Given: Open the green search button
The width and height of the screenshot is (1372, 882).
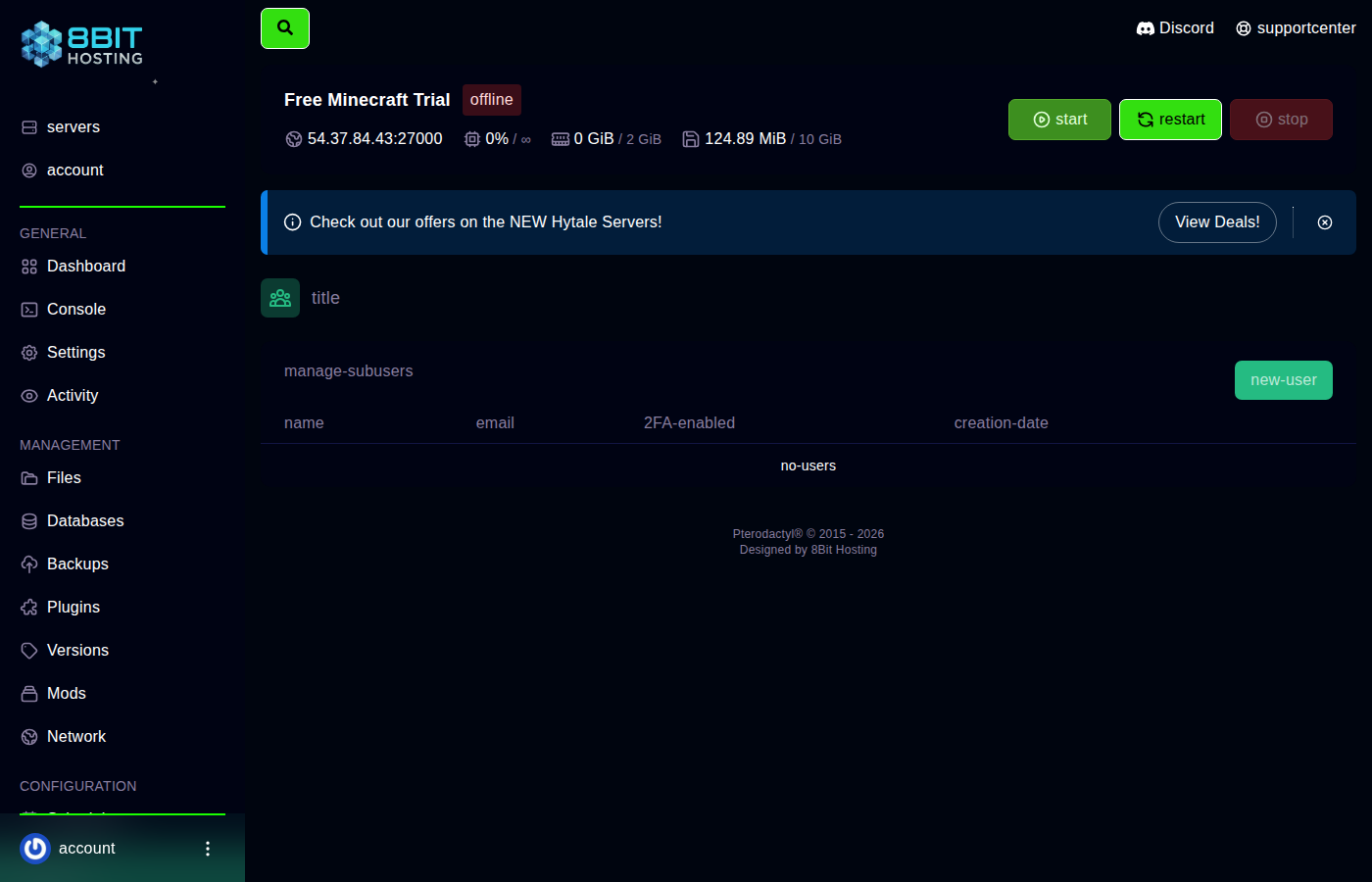Looking at the screenshot, I should coord(285,28).
